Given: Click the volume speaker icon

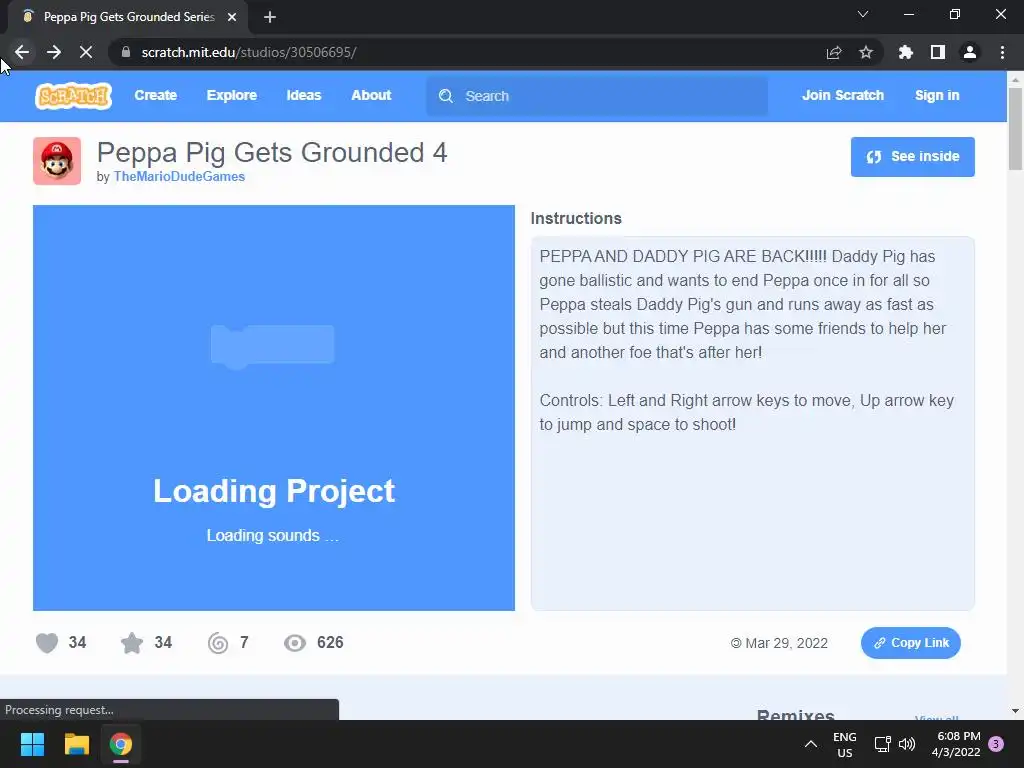Looking at the screenshot, I should [907, 744].
